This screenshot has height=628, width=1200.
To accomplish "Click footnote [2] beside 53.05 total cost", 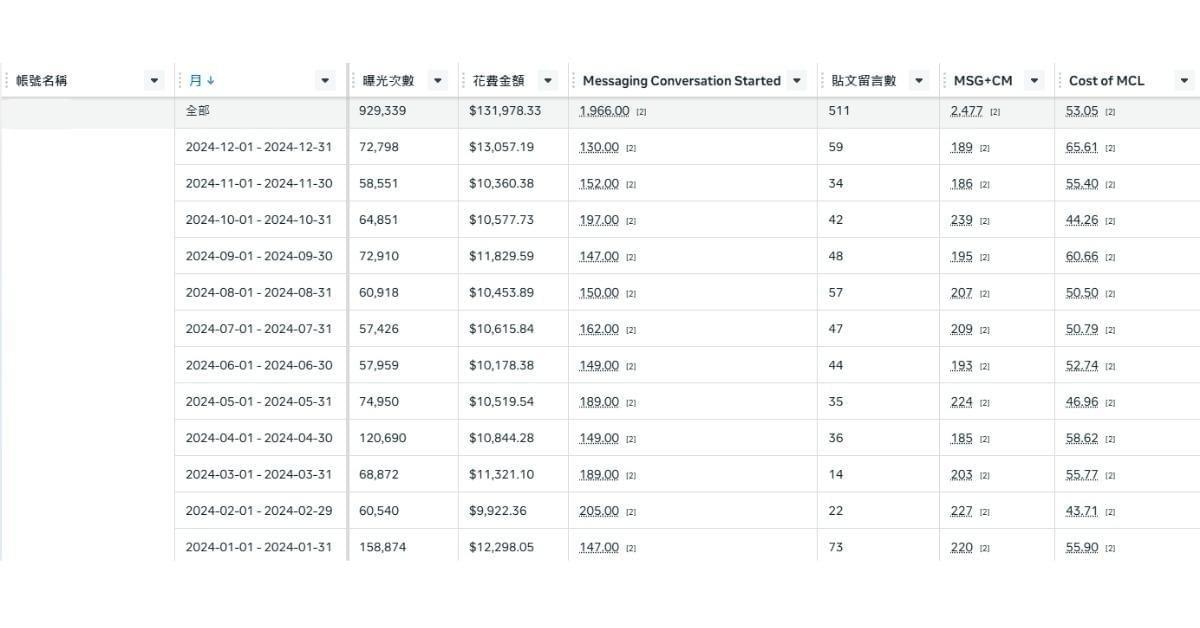I will coord(1110,112).
